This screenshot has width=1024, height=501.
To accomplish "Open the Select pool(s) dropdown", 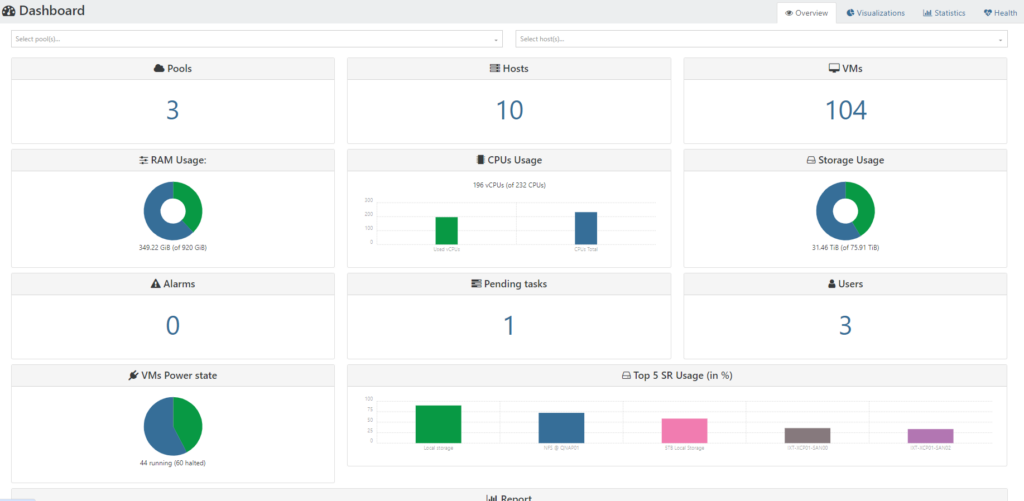I will pos(256,39).
